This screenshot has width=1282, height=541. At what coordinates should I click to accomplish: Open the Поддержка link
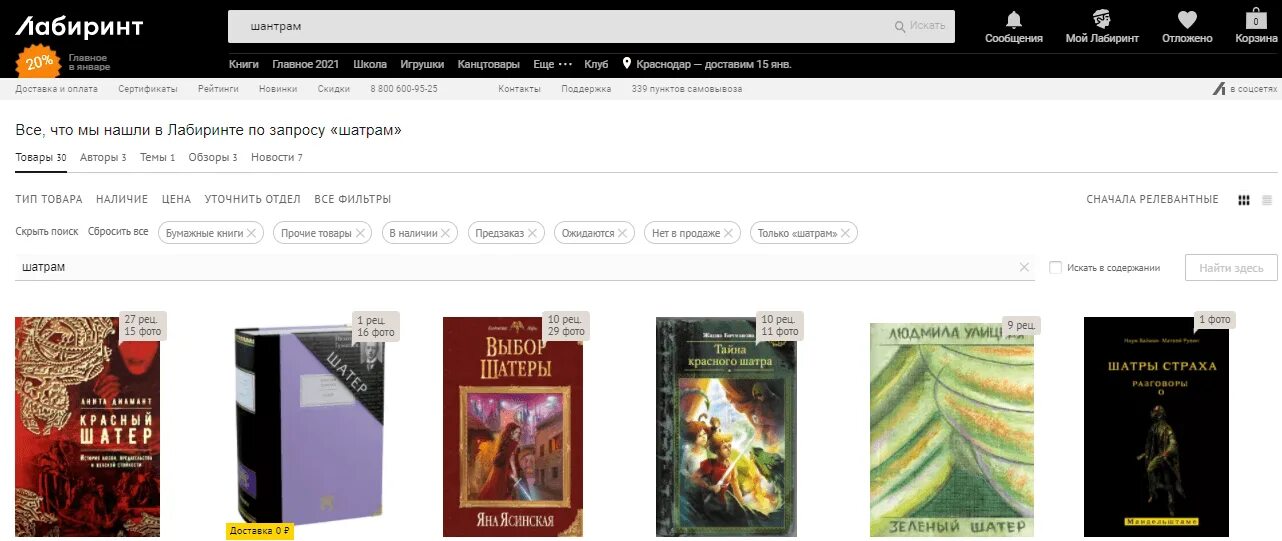coord(586,89)
